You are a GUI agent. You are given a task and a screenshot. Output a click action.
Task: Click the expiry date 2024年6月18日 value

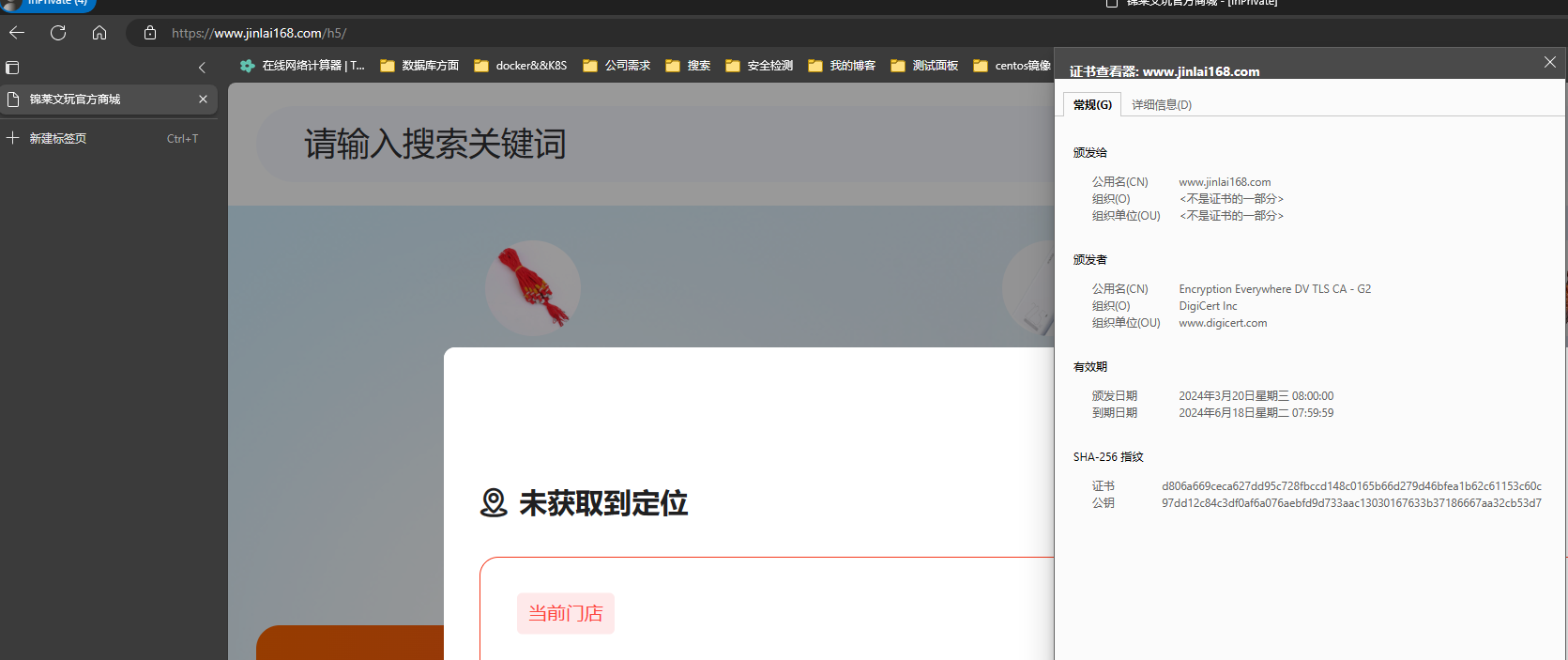(1256, 413)
